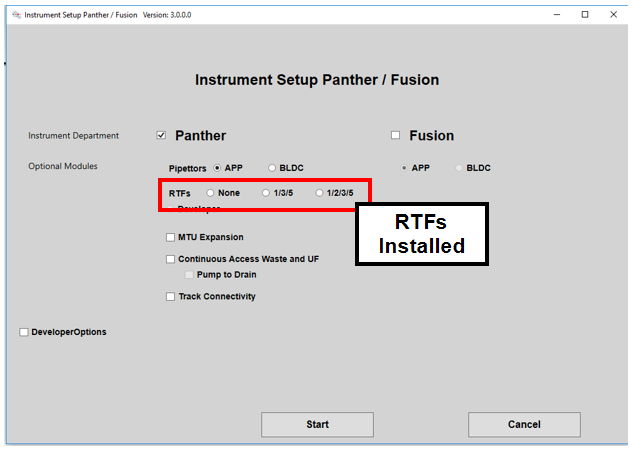Choose the 1/3/5 RTFs option
This screenshot has width=632, height=451.
265,193
